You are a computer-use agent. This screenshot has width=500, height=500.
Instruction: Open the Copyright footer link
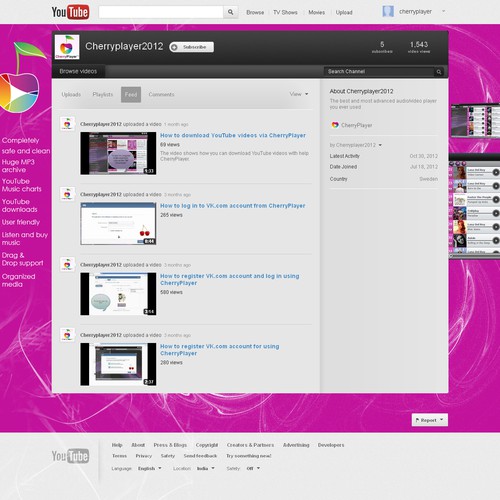pos(207,445)
